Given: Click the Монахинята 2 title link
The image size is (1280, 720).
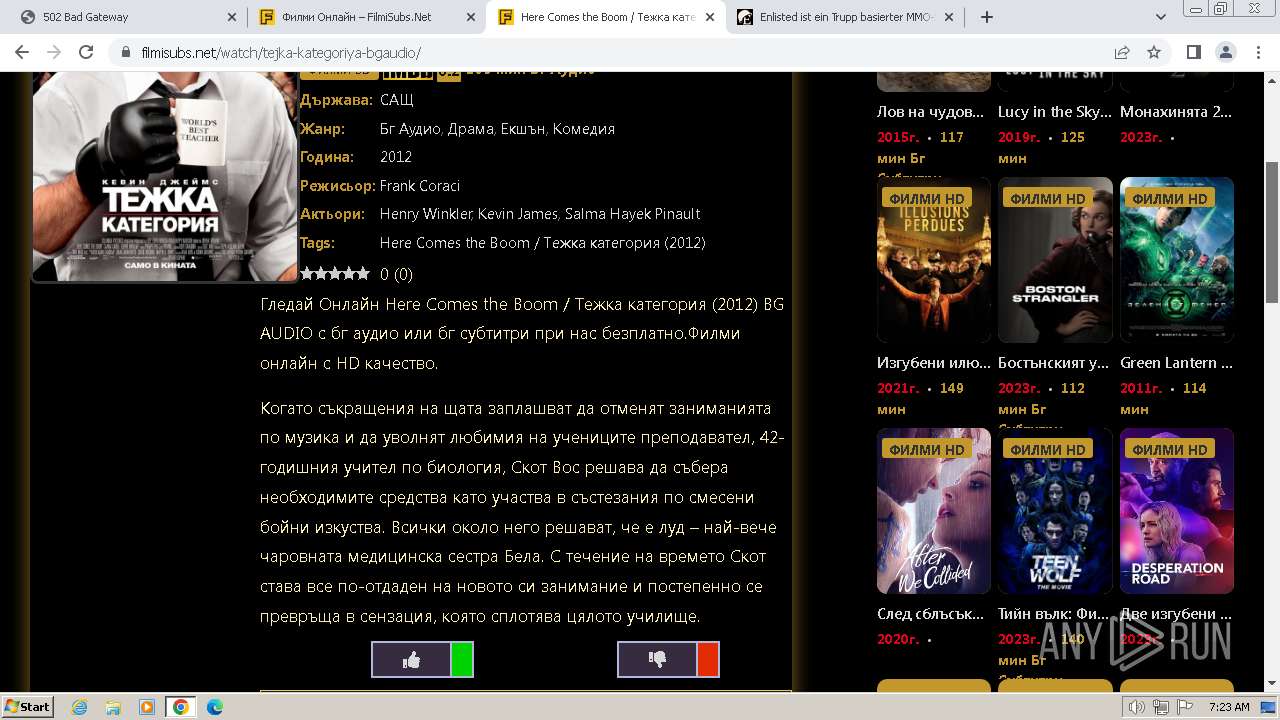Looking at the screenshot, I should (x=1176, y=112).
